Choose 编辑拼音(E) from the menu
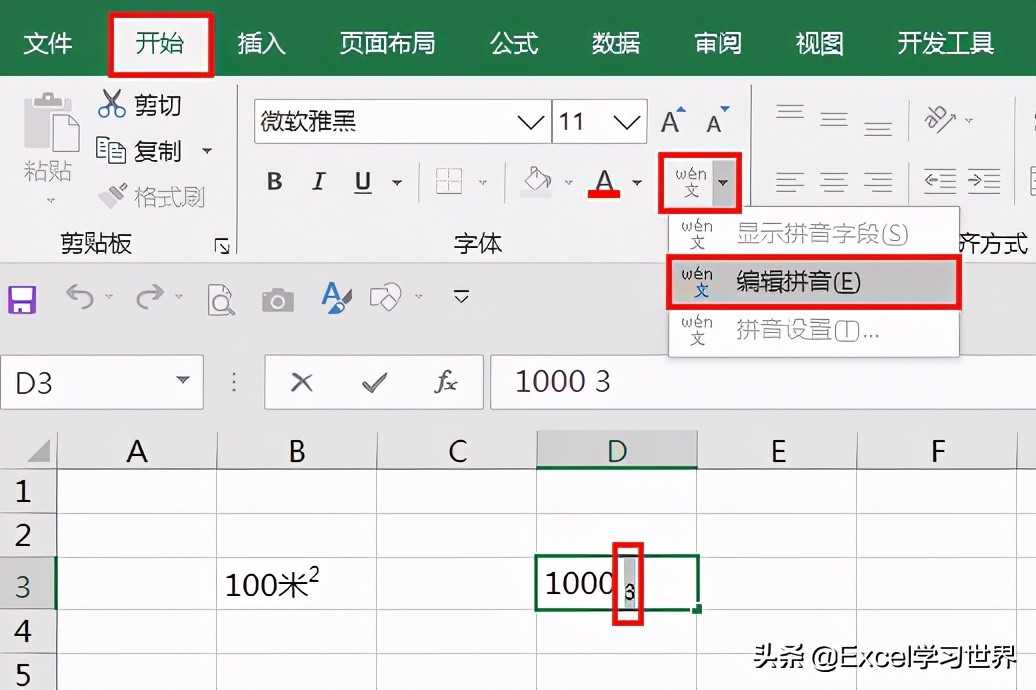This screenshot has height=690, width=1036. point(813,282)
